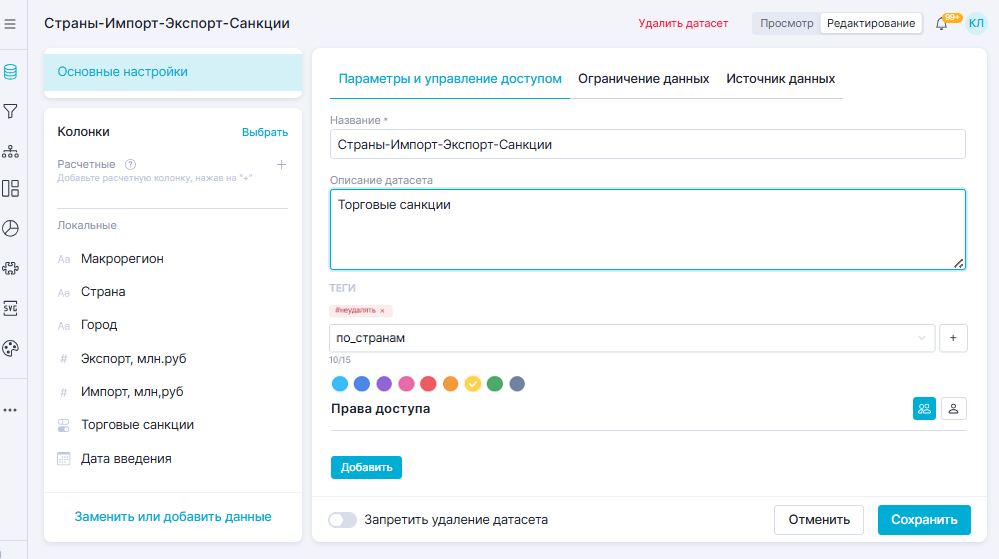Viewport: 999px width, 559px height.
Task: Open the three dots more menu in the sidebar
Action: (11, 410)
